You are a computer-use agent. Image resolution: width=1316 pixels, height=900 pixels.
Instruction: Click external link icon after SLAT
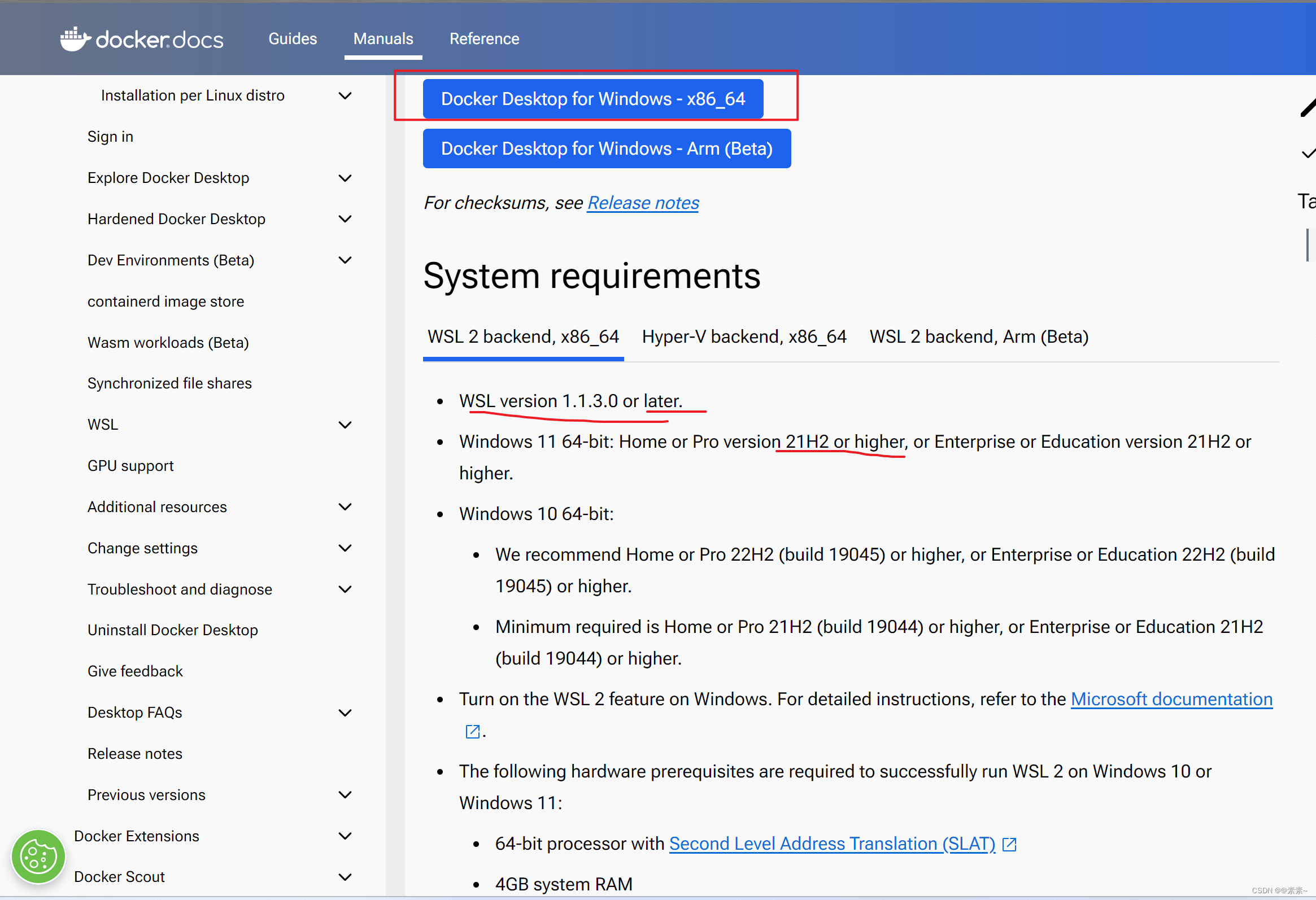1009,845
